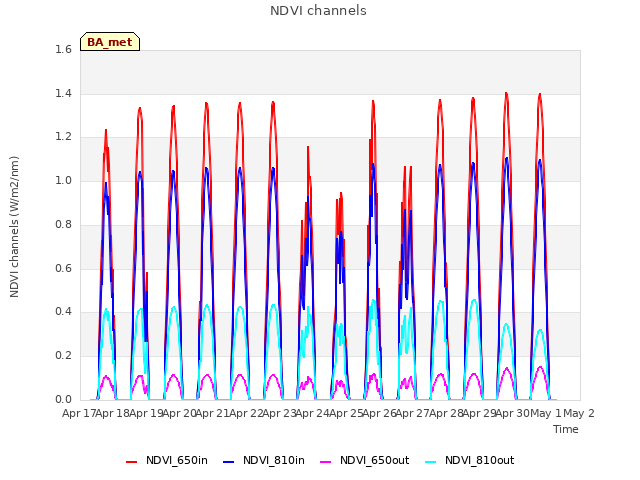640x480 pixels.
Task: Click the 0.8 y-axis tick label
Action: 63,224
